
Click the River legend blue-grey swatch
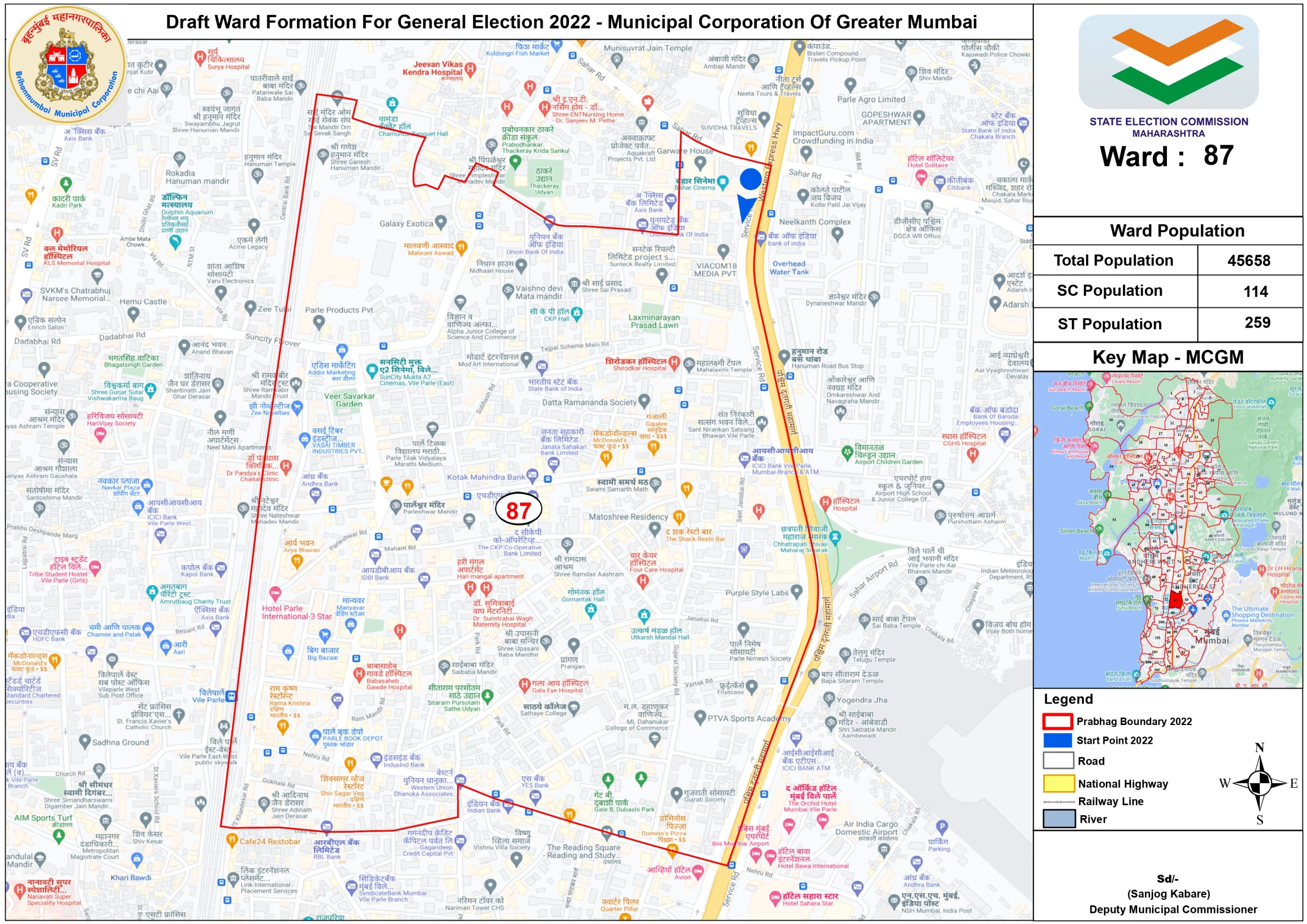[x=1059, y=818]
